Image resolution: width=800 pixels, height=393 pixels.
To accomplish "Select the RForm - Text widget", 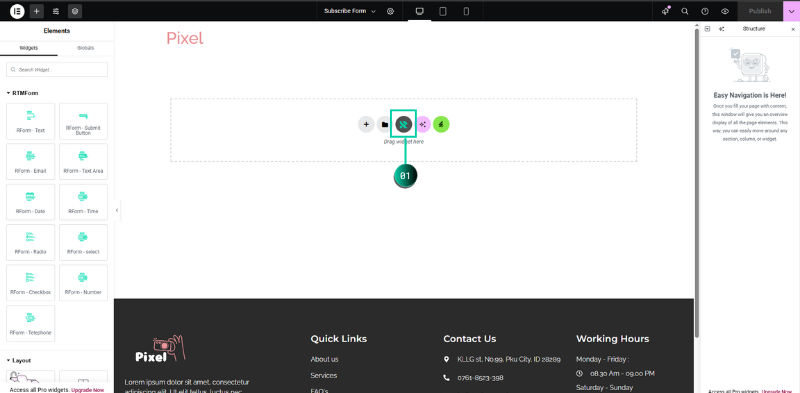I will pos(31,121).
